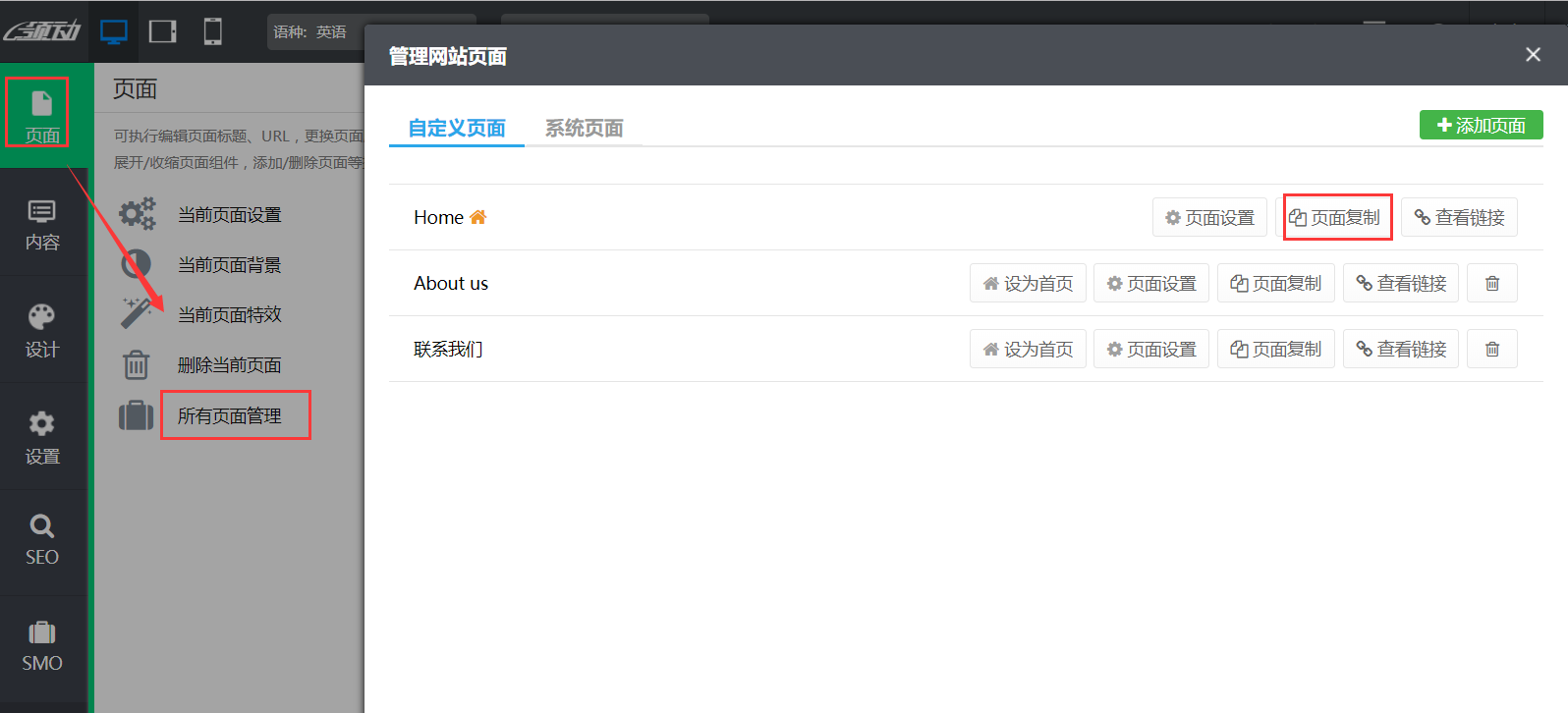Set About us as homepage with 设为首页

[x=1028, y=283]
